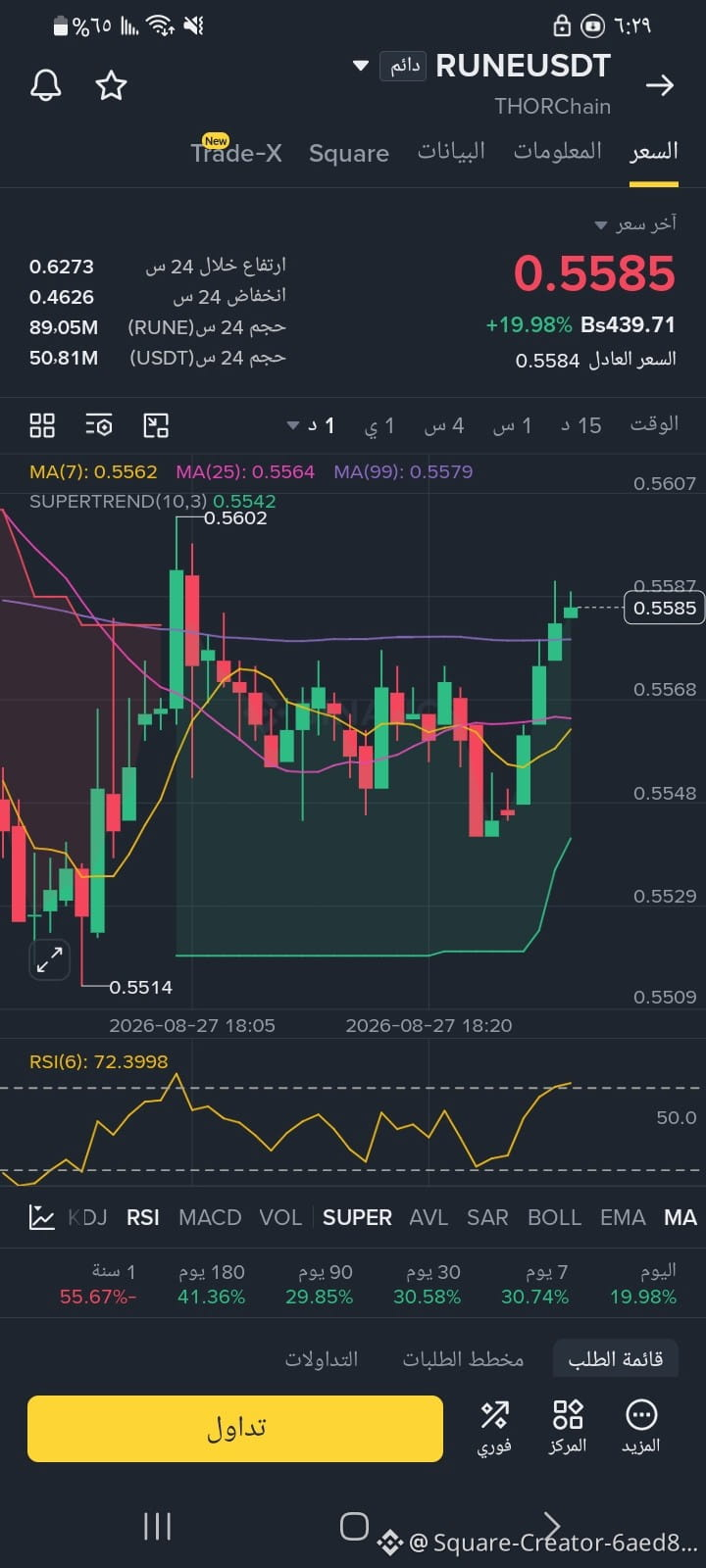706x1568 pixels.
Task: Open the Trade-X tab
Action: click(236, 153)
